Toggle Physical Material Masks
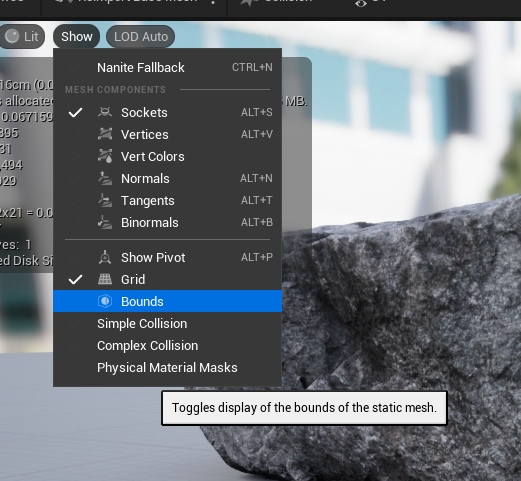This screenshot has height=481, width=521. coord(168,367)
